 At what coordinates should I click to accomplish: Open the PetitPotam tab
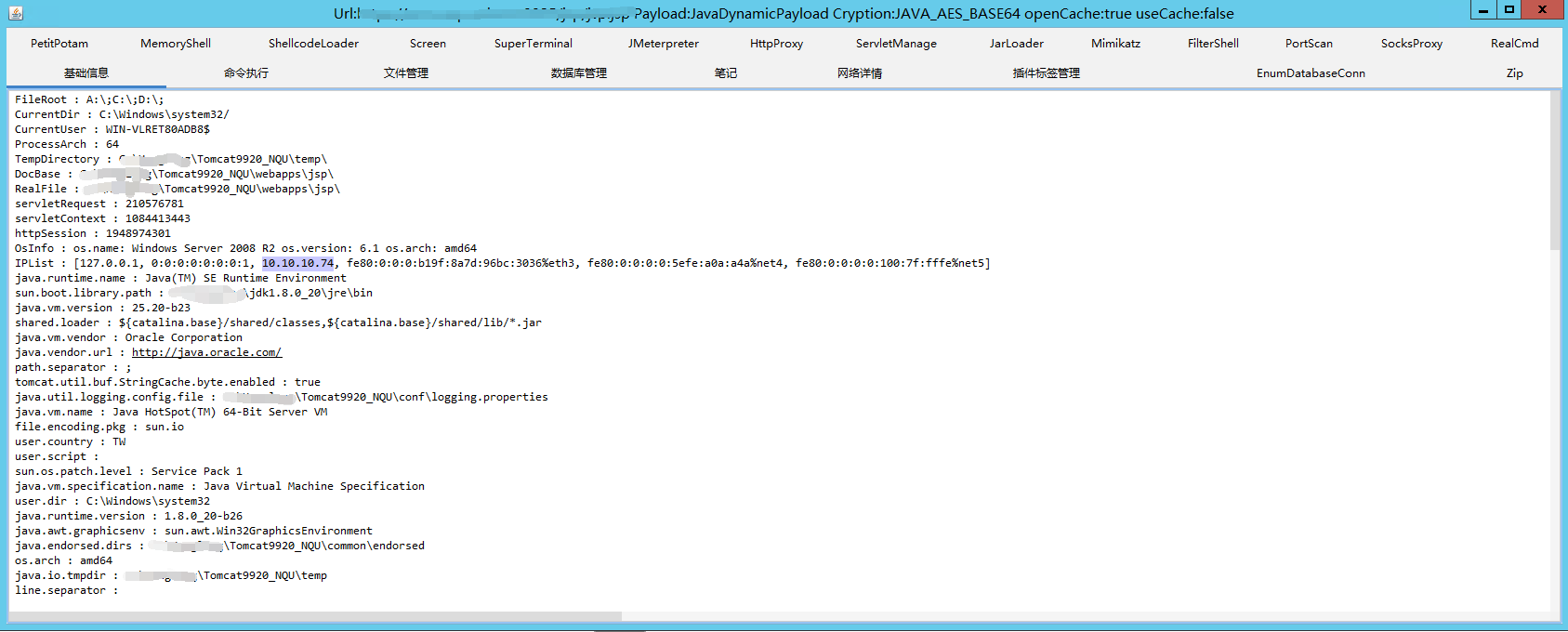[x=59, y=44]
